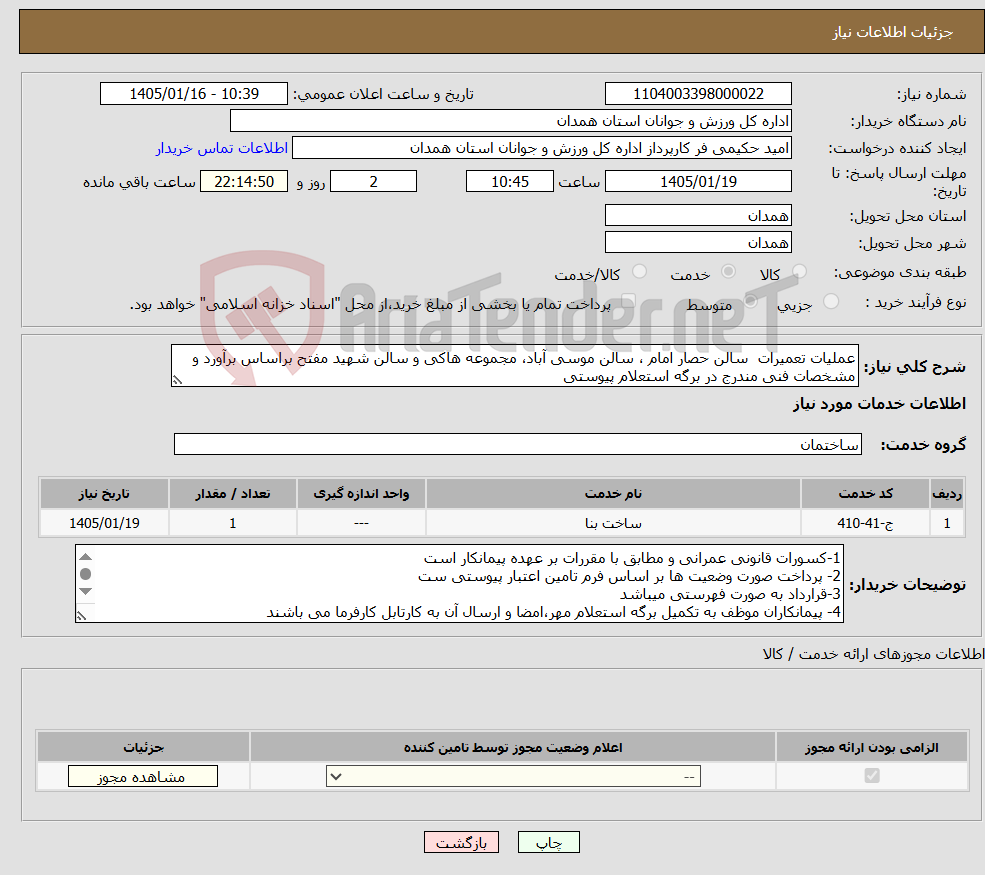Click resize handle of general description box
985x875 pixels.
coord(177,380)
